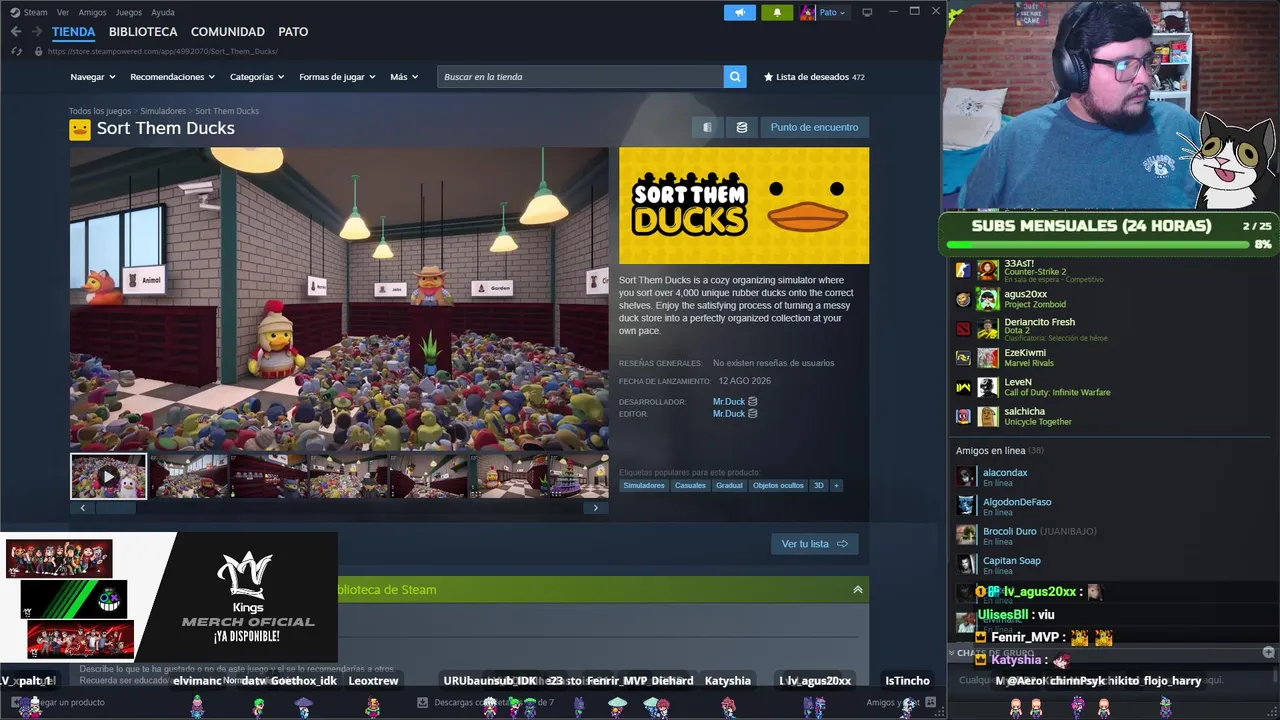Open the PATO profile tab
1280x720 pixels.
coord(293,32)
